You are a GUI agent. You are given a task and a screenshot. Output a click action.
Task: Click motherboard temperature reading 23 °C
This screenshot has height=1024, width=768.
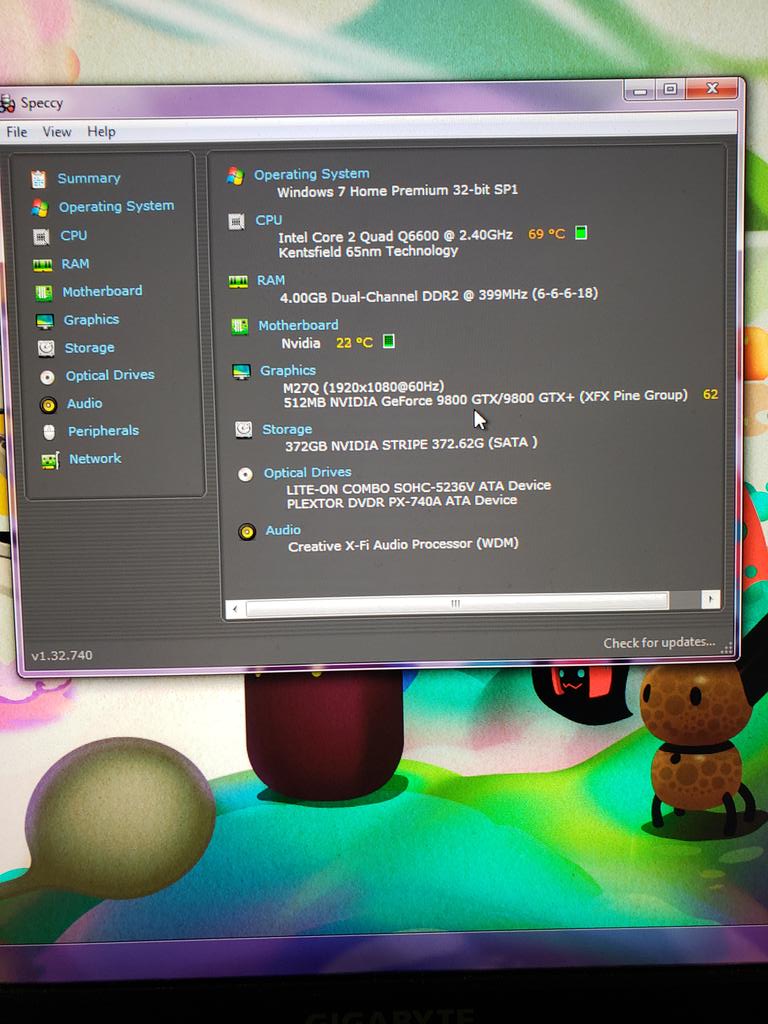pyautogui.click(x=354, y=342)
